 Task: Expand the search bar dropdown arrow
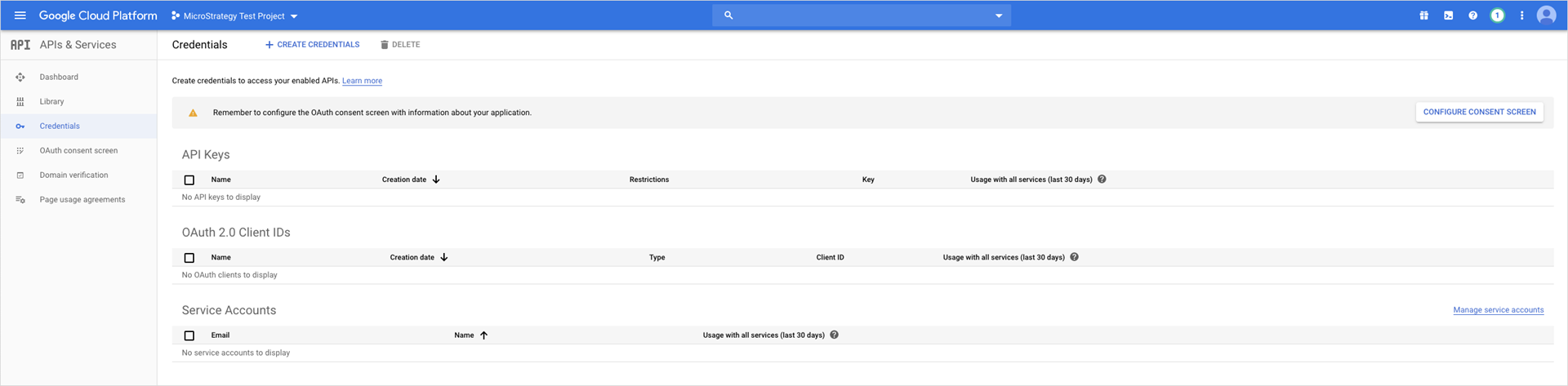tap(998, 16)
